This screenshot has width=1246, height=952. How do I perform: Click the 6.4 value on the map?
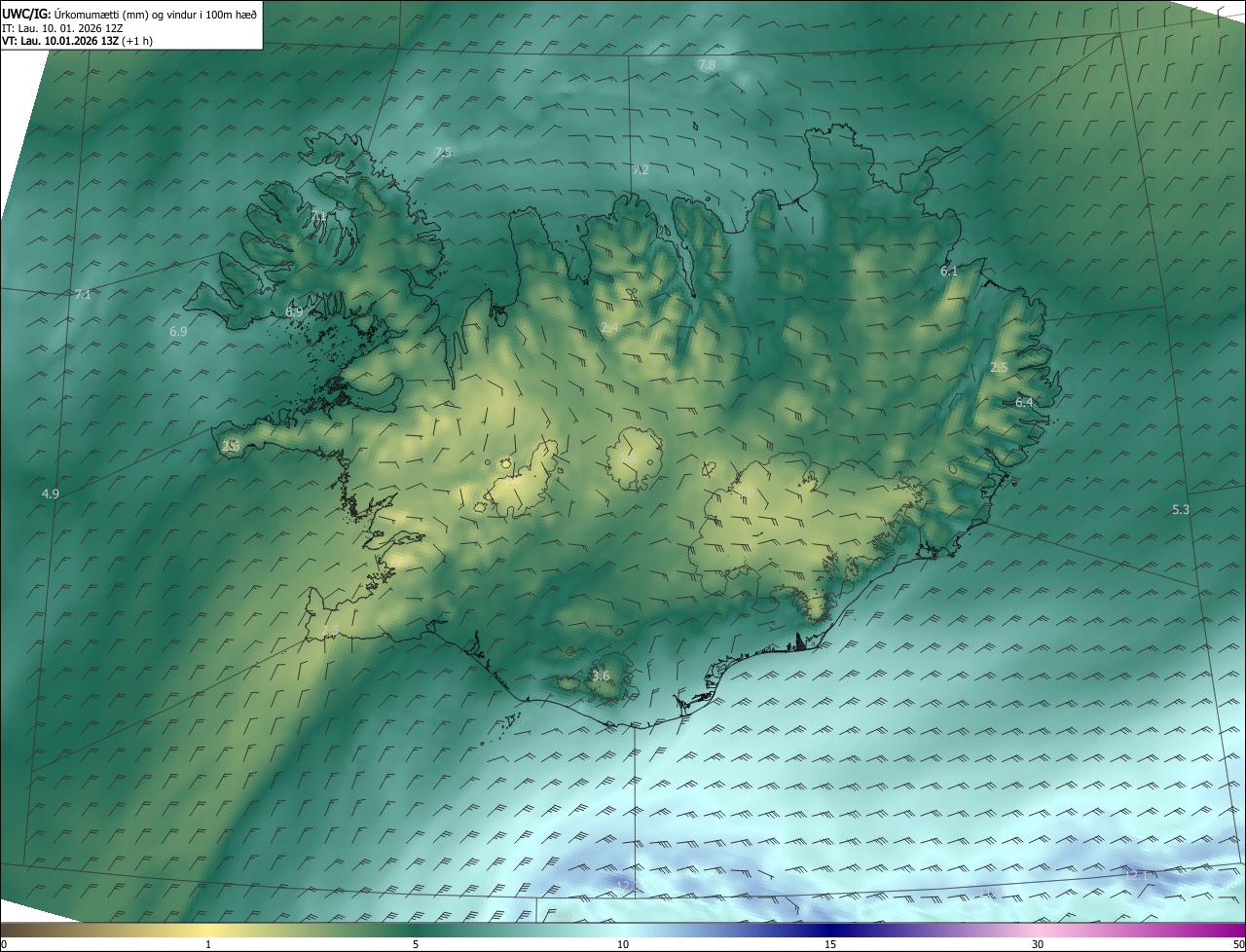pos(1024,402)
